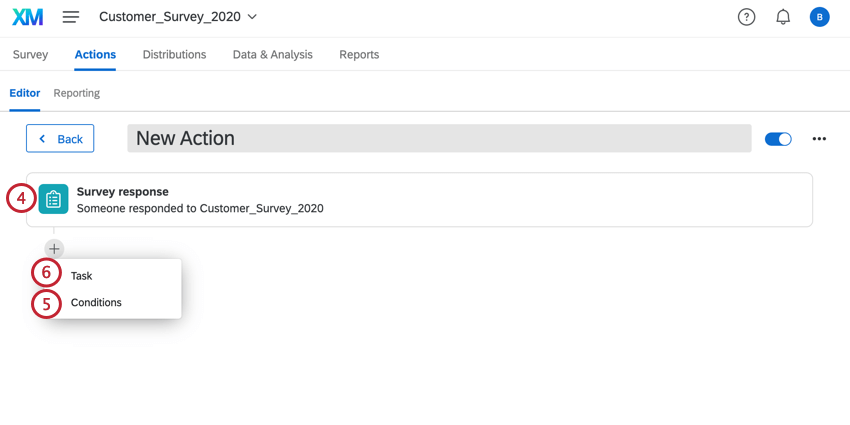Open the user account avatar B
Viewport: 850px width, 425px height.
[819, 17]
